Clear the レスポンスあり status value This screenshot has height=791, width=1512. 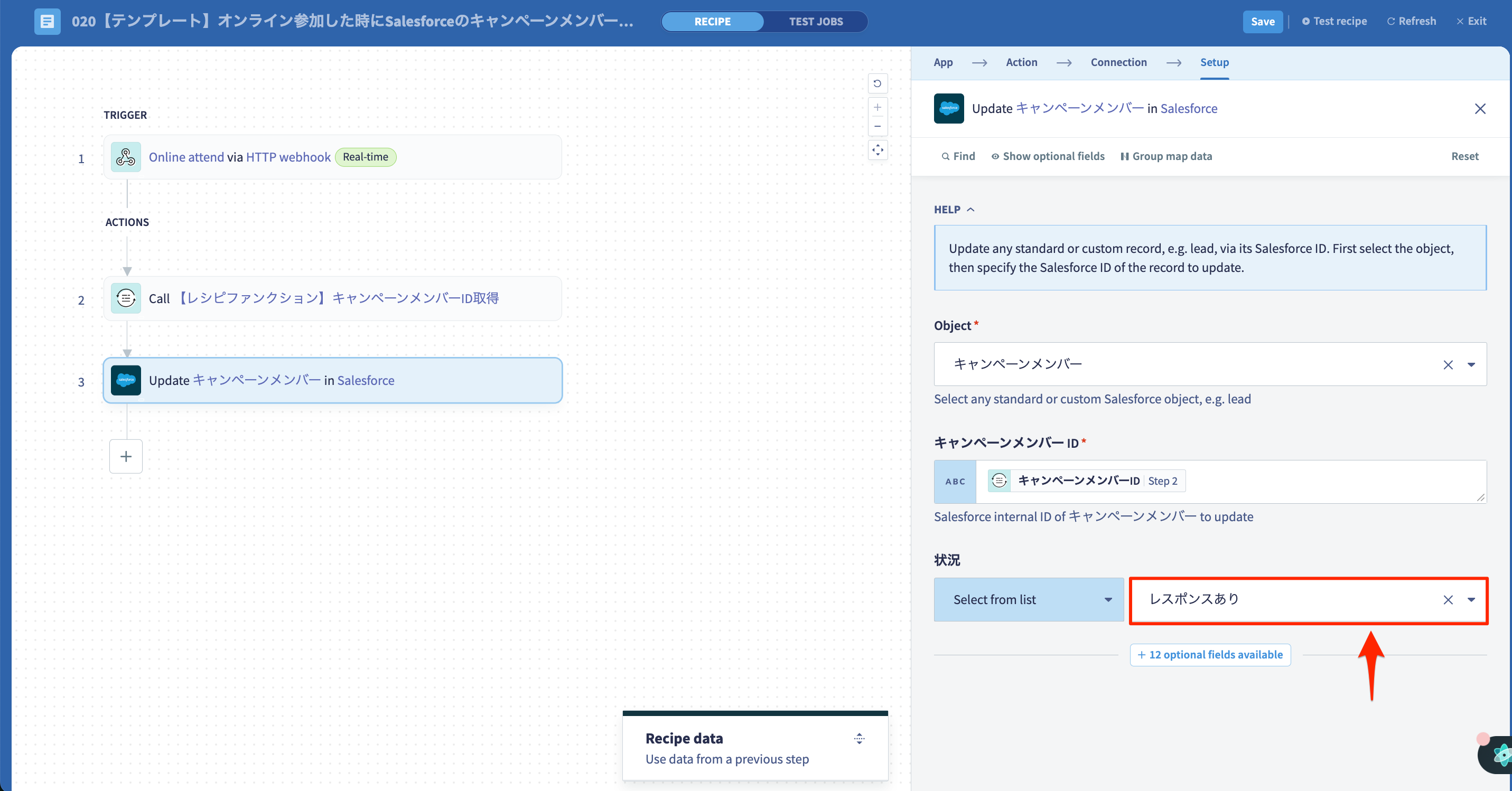point(1448,600)
